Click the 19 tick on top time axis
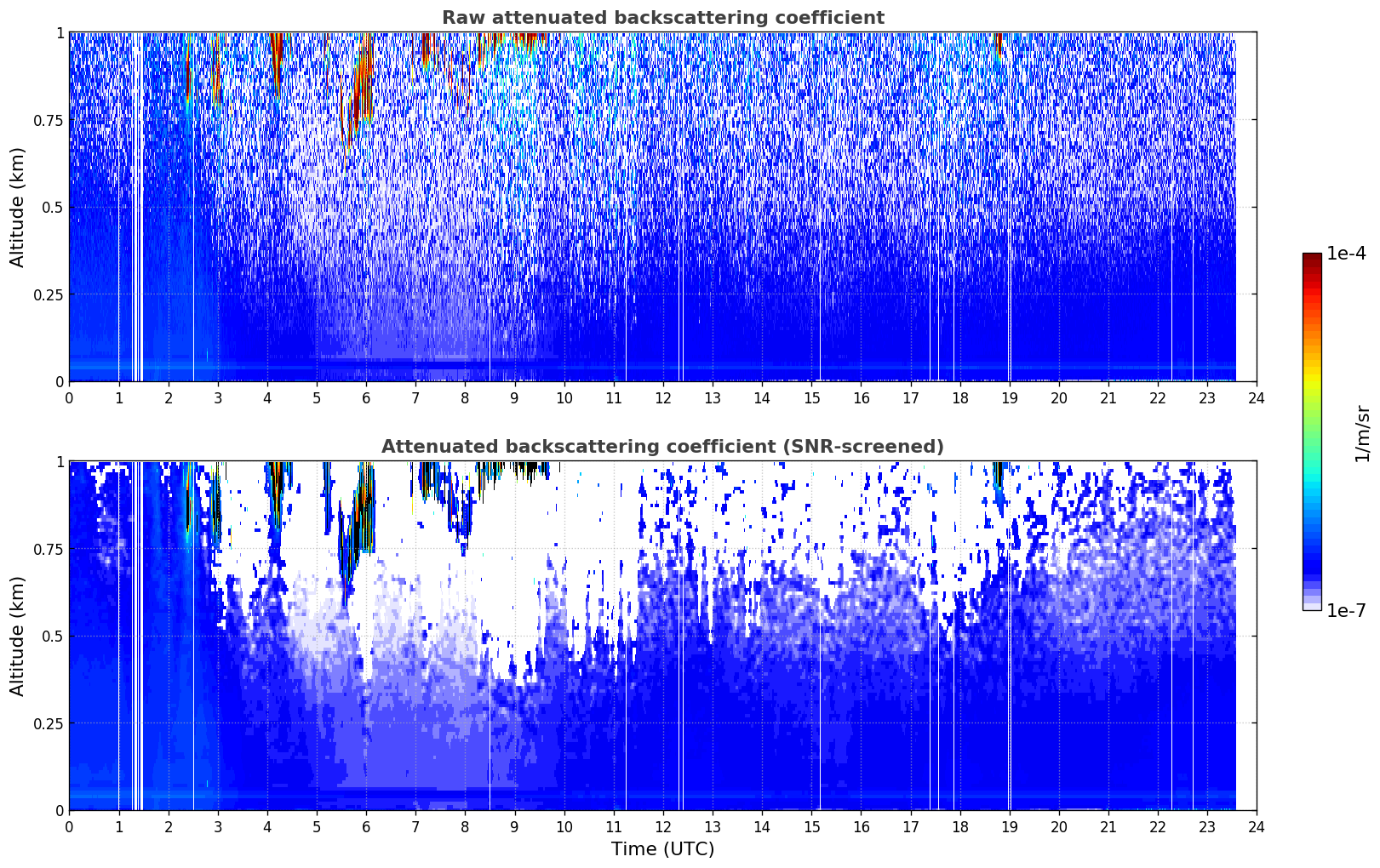This screenshot has height=868, width=1380. tap(1009, 398)
